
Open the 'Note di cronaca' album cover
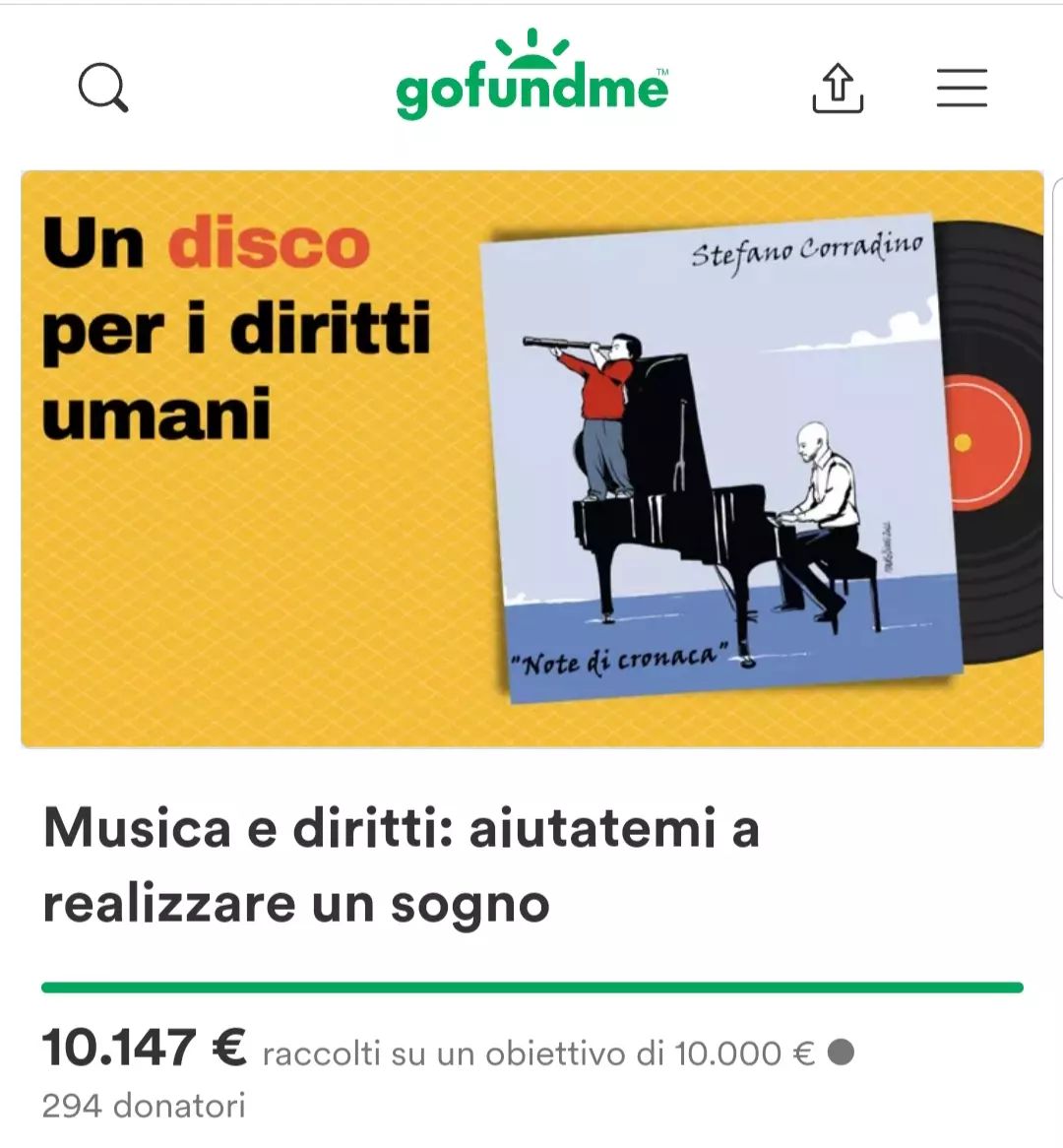(721, 458)
